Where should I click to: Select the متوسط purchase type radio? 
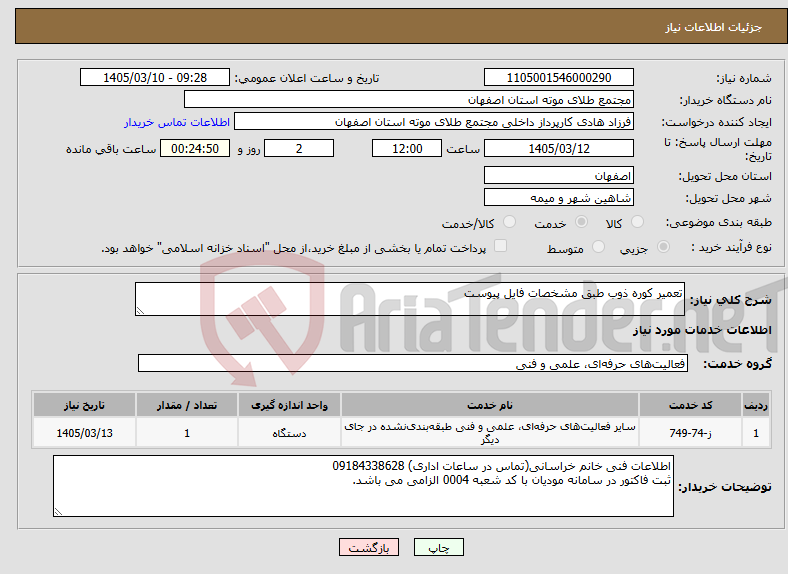[598, 247]
